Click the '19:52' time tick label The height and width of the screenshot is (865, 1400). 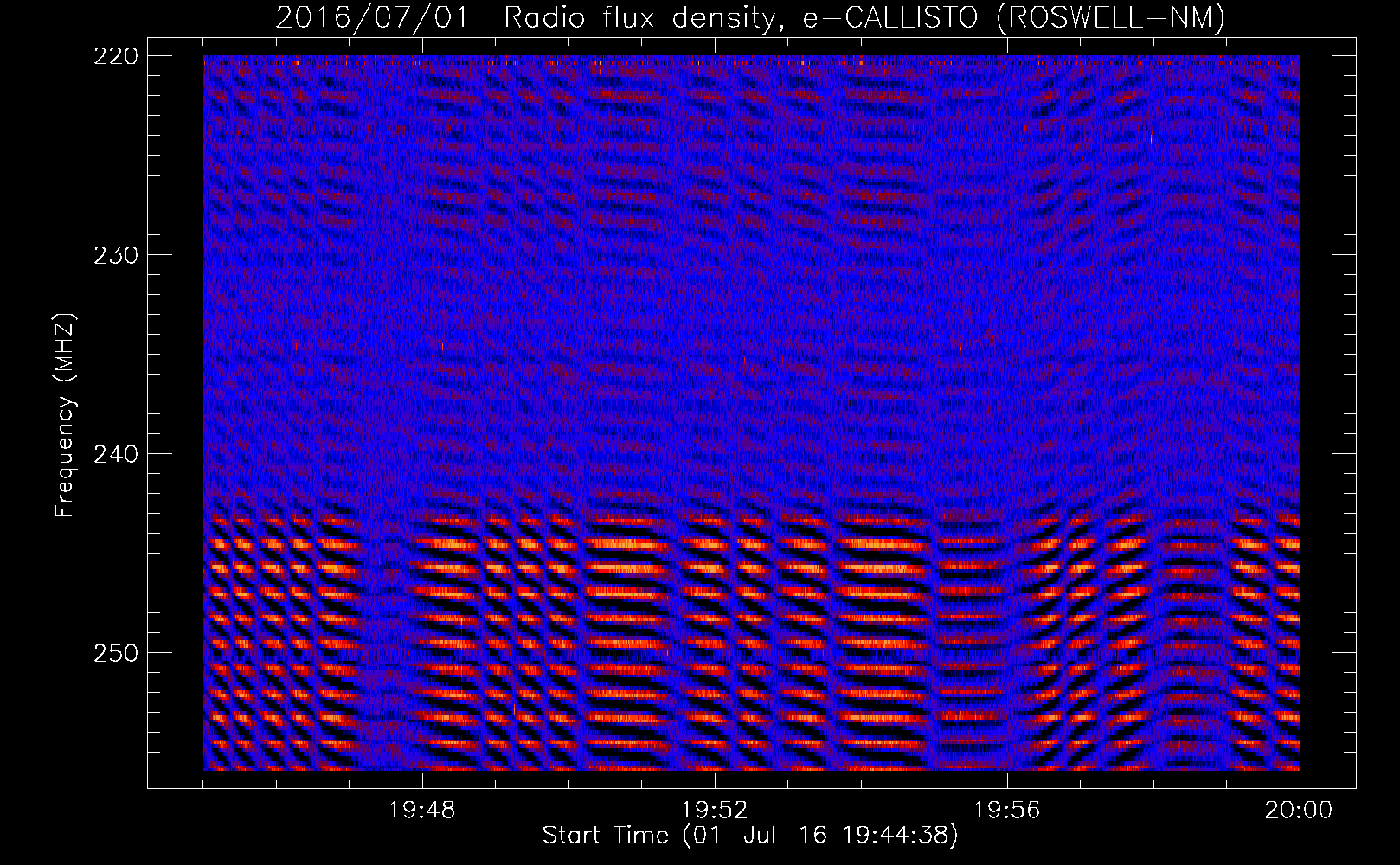715,811
